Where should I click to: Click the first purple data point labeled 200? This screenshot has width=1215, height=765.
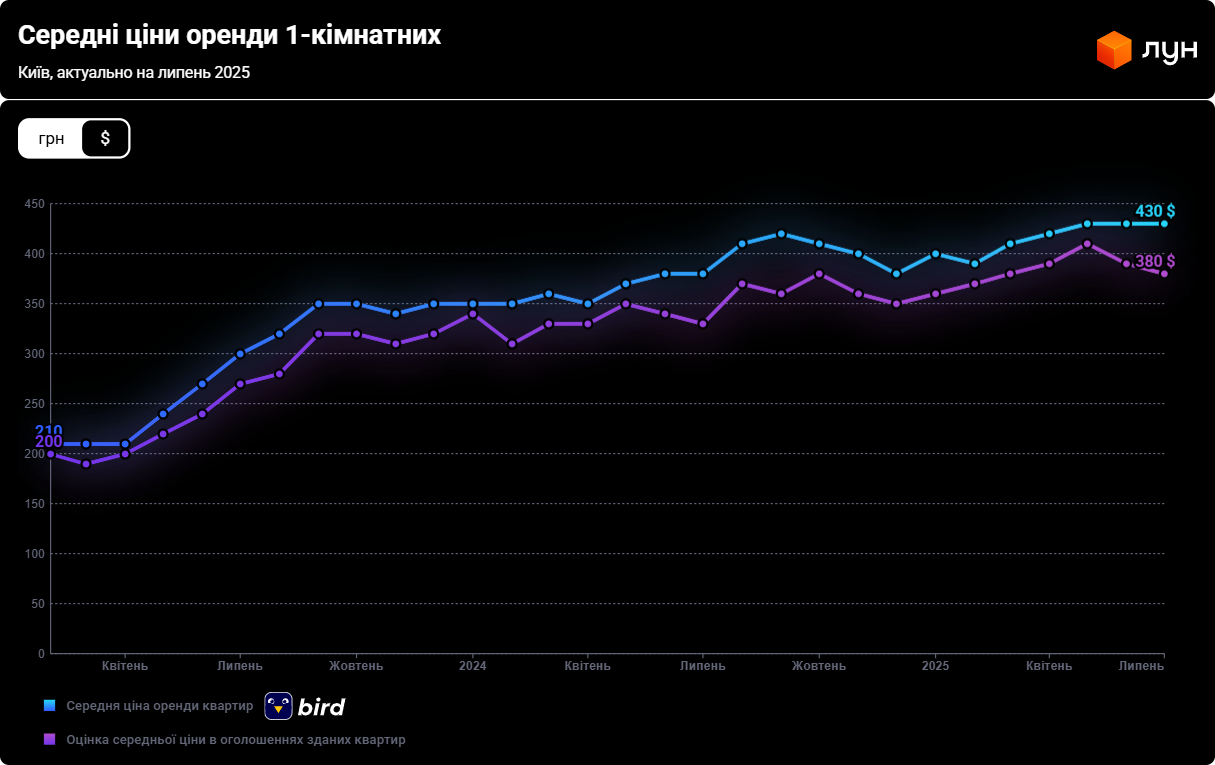tap(51, 454)
